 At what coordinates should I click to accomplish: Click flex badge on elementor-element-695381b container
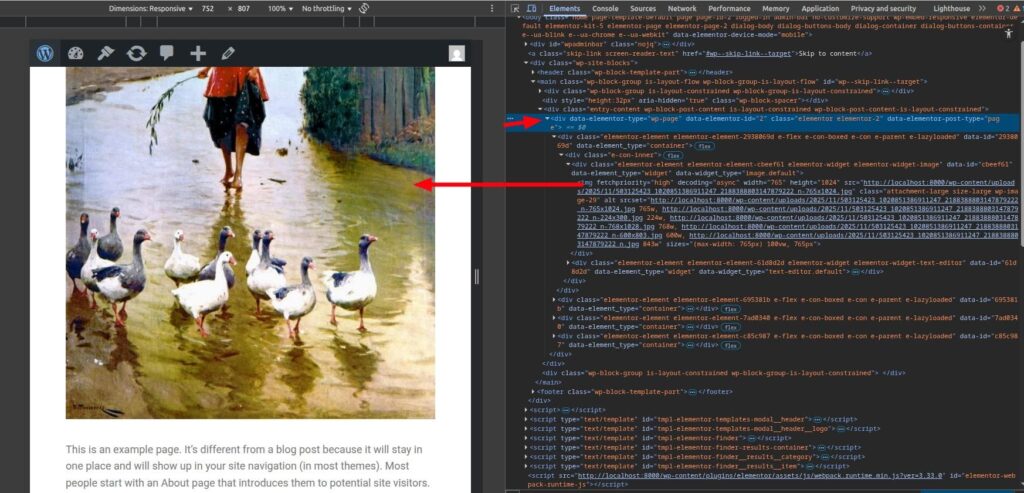pos(729,308)
